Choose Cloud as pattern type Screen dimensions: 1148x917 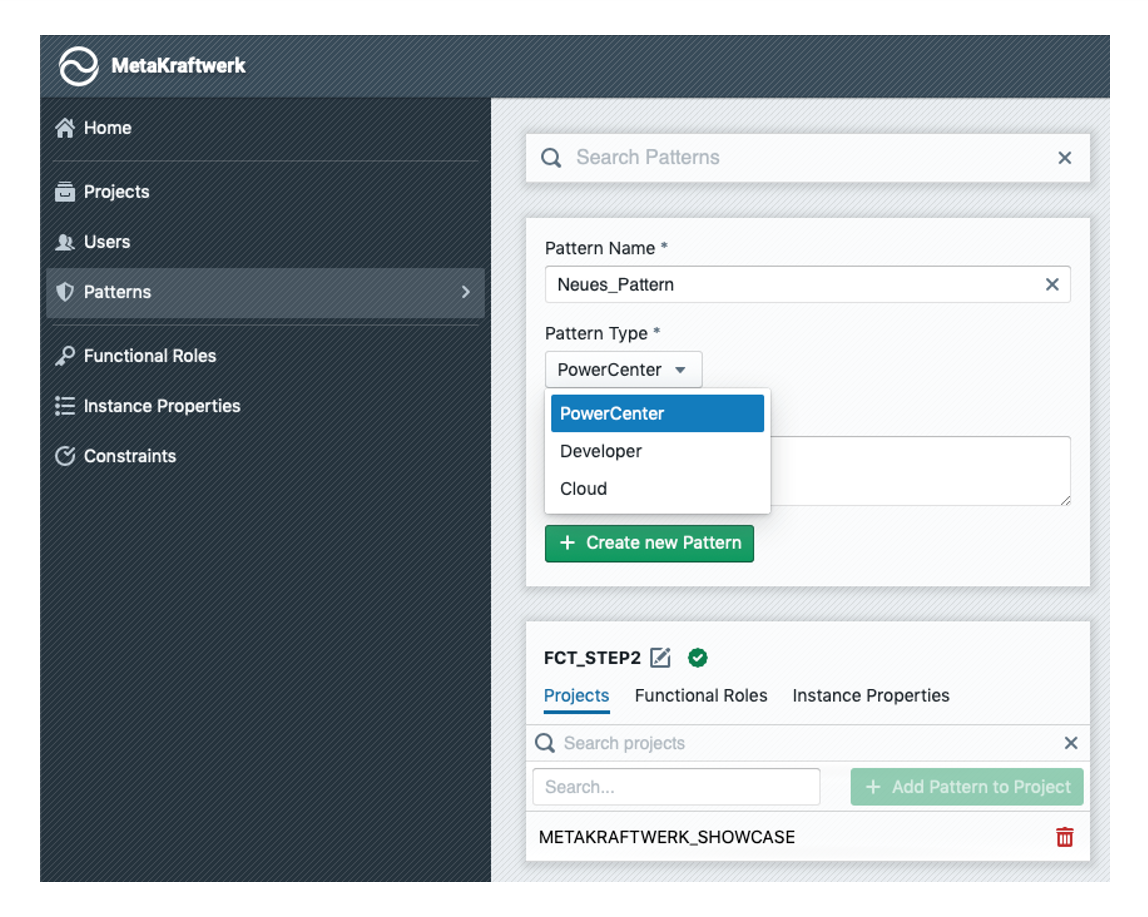(x=584, y=489)
